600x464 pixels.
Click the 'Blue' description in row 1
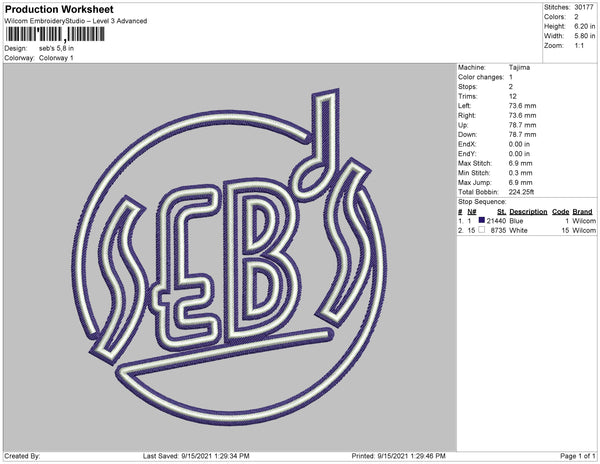point(516,221)
